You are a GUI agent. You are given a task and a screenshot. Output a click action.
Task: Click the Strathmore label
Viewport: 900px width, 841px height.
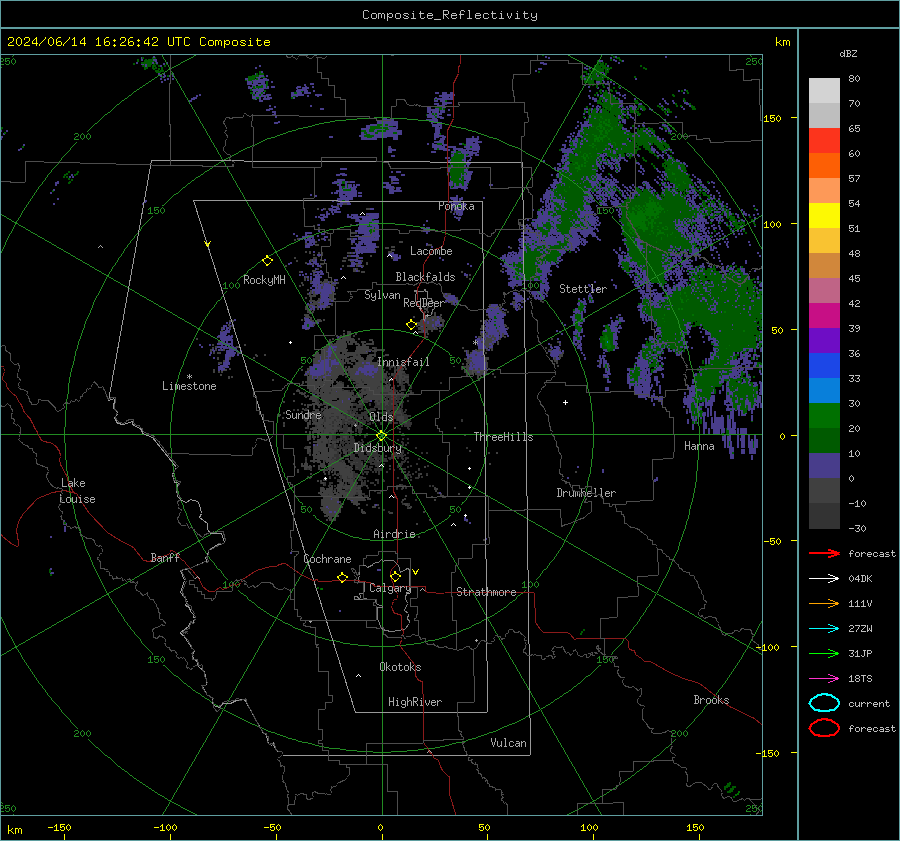pos(486,592)
